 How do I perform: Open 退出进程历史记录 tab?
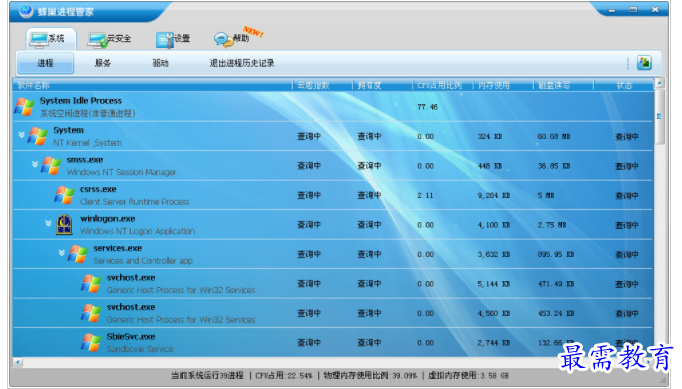pos(242,63)
